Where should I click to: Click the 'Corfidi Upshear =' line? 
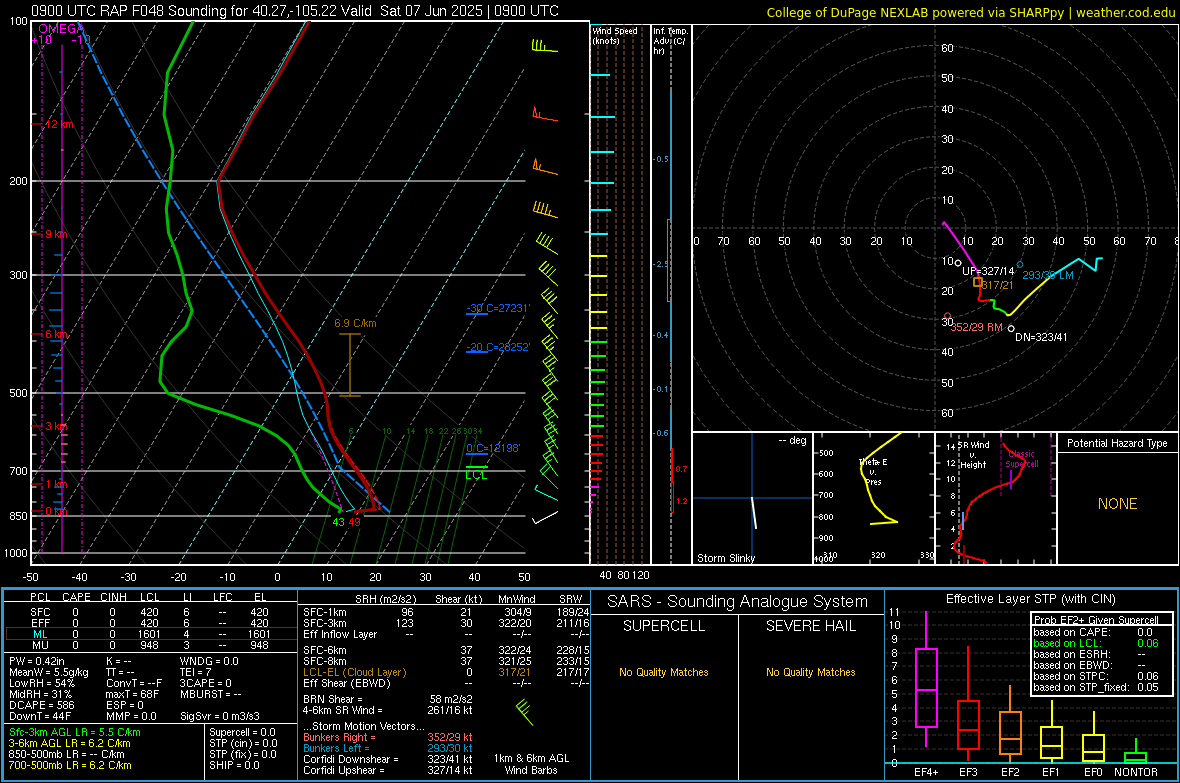[x=388, y=769]
